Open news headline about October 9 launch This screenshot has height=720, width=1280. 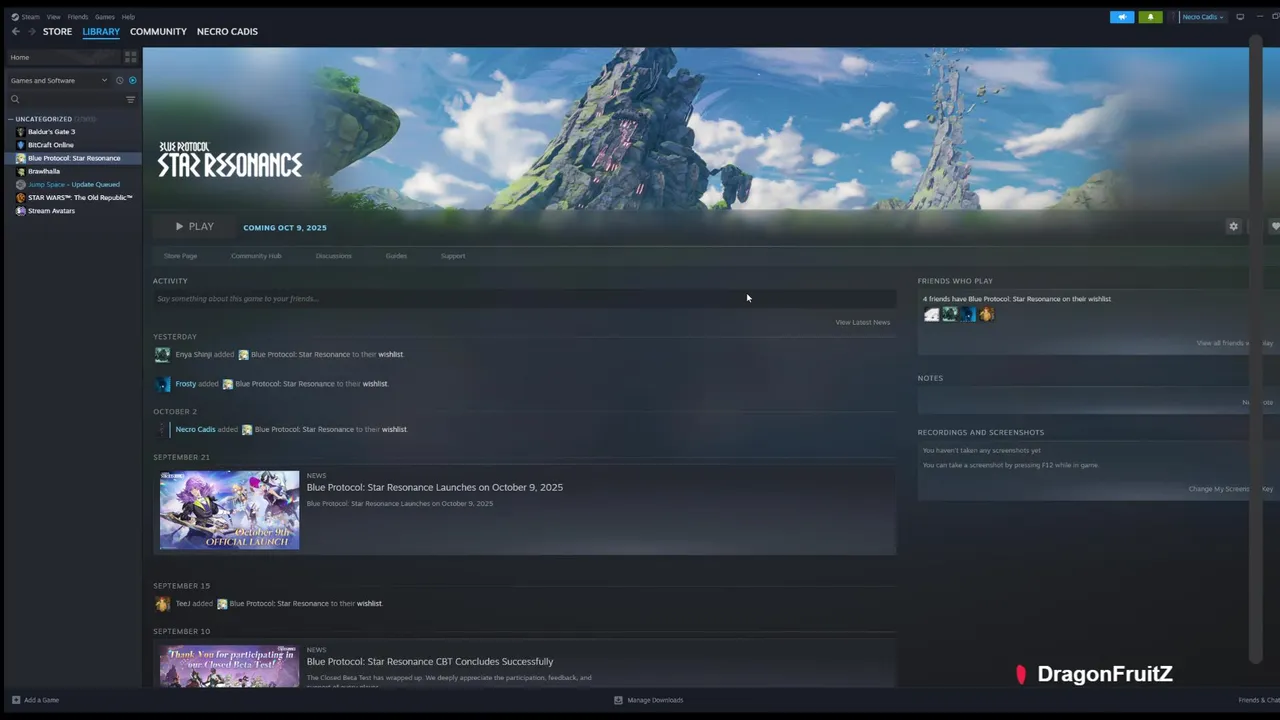(435, 487)
